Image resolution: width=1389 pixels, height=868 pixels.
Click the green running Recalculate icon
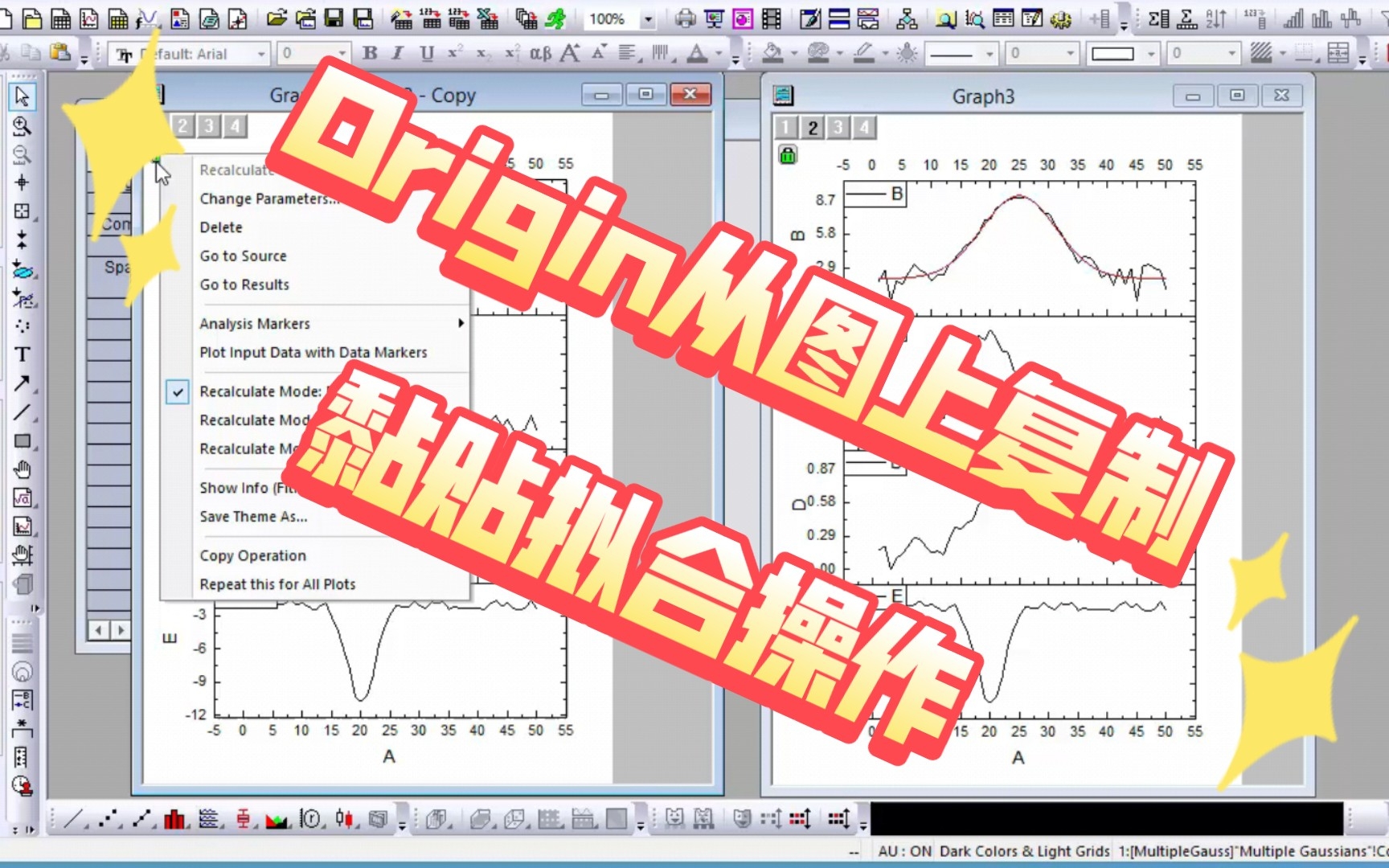[x=555, y=18]
